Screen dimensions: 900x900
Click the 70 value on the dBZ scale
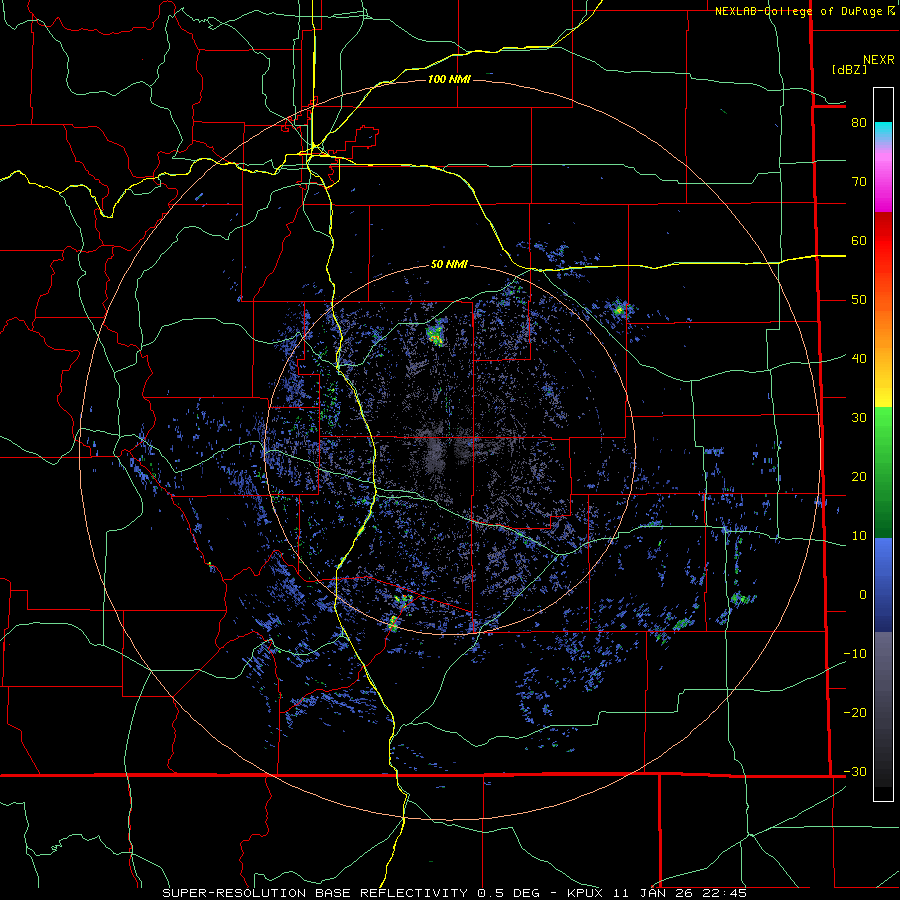[x=859, y=181]
